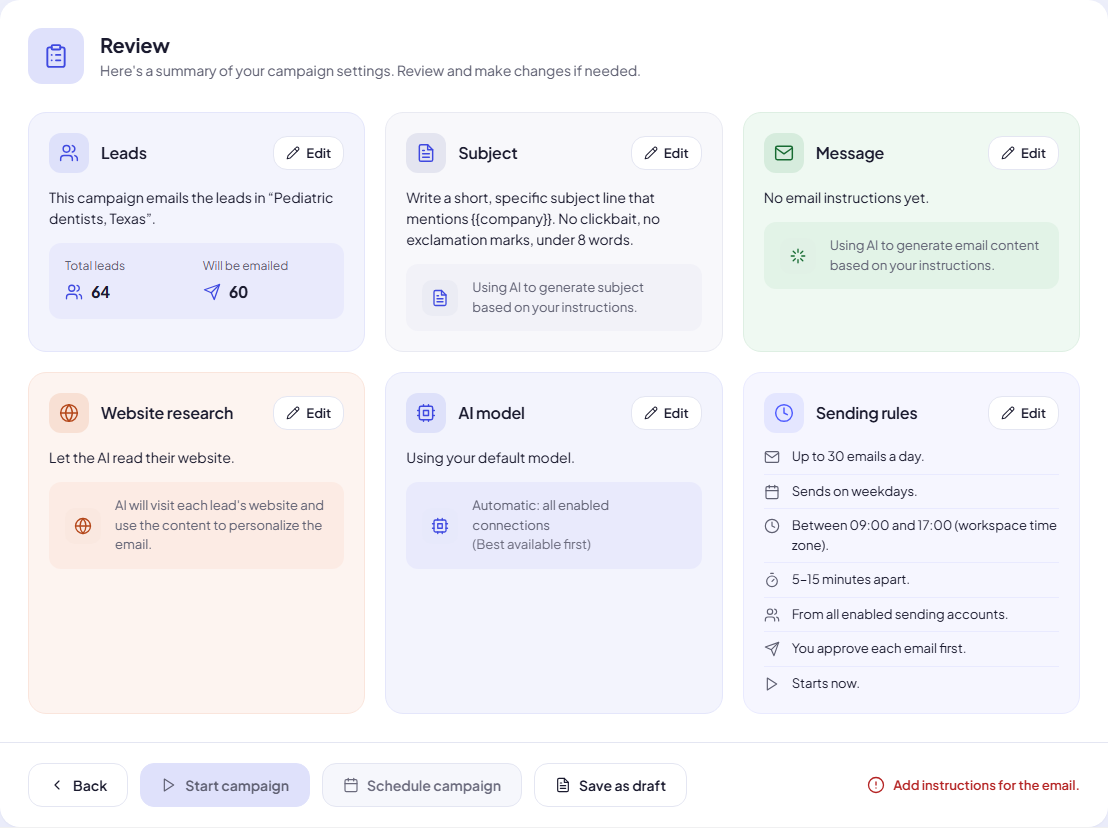Click the "Let the AI read their website." text

coord(141,458)
